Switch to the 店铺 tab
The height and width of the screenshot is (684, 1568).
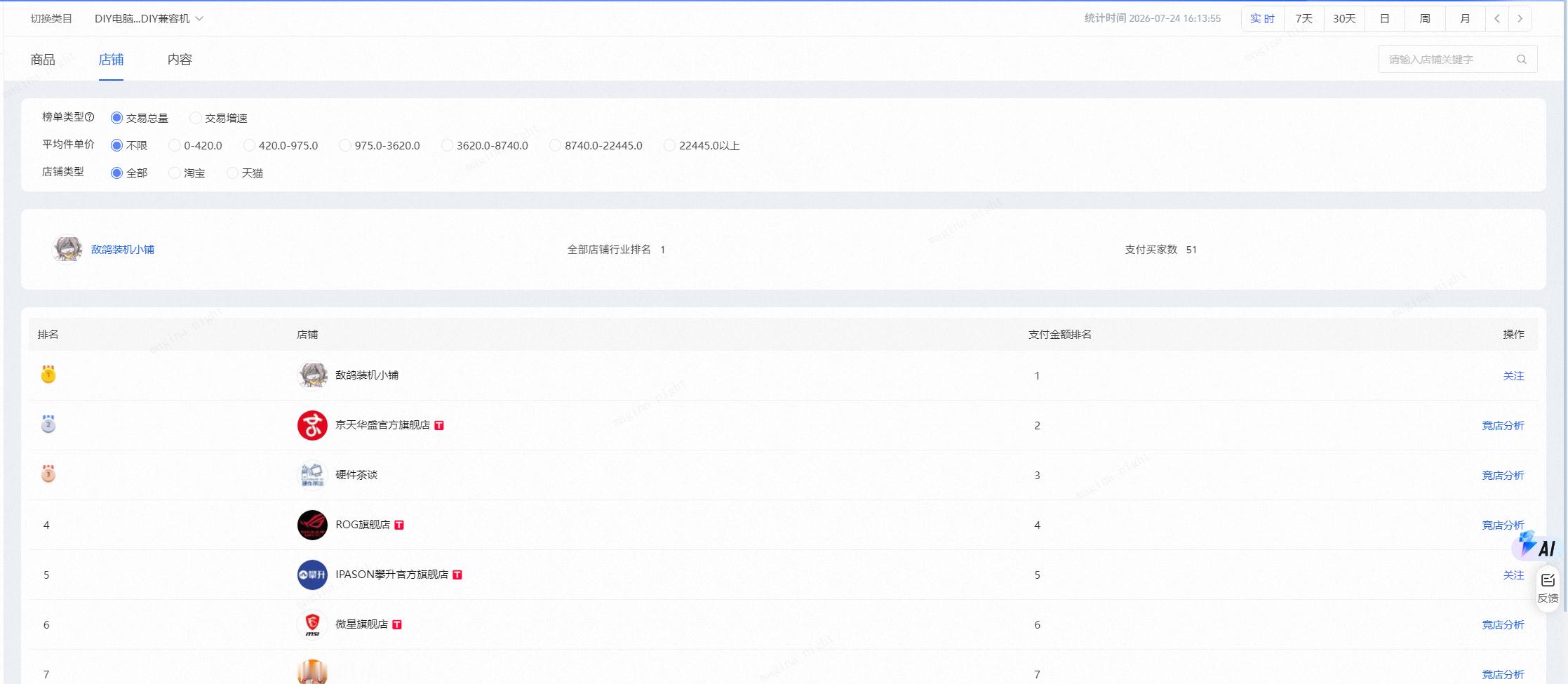click(111, 60)
